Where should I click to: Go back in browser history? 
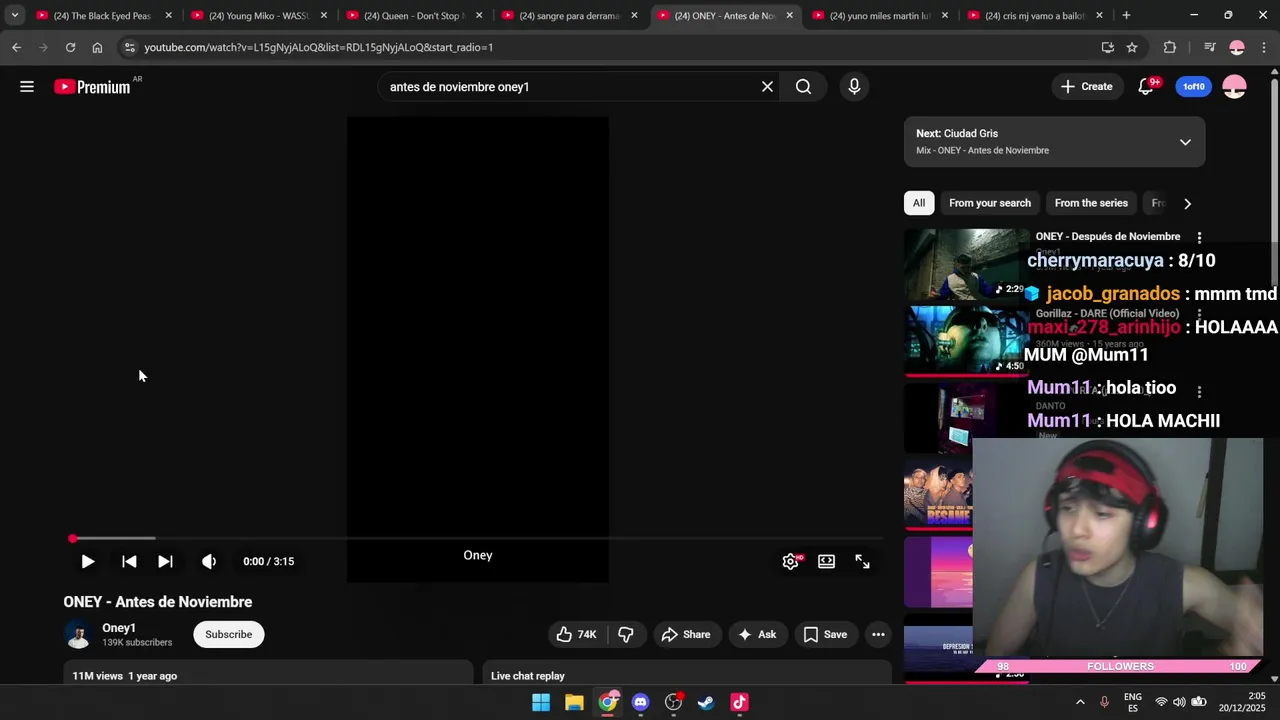16,47
